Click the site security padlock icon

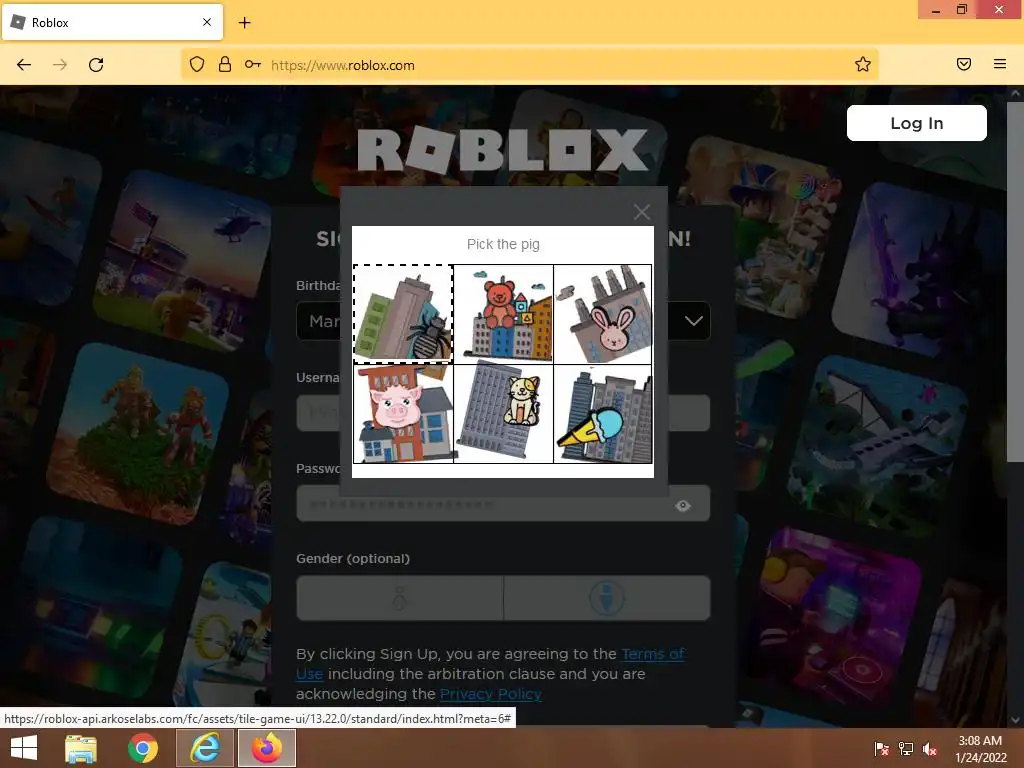pos(225,64)
